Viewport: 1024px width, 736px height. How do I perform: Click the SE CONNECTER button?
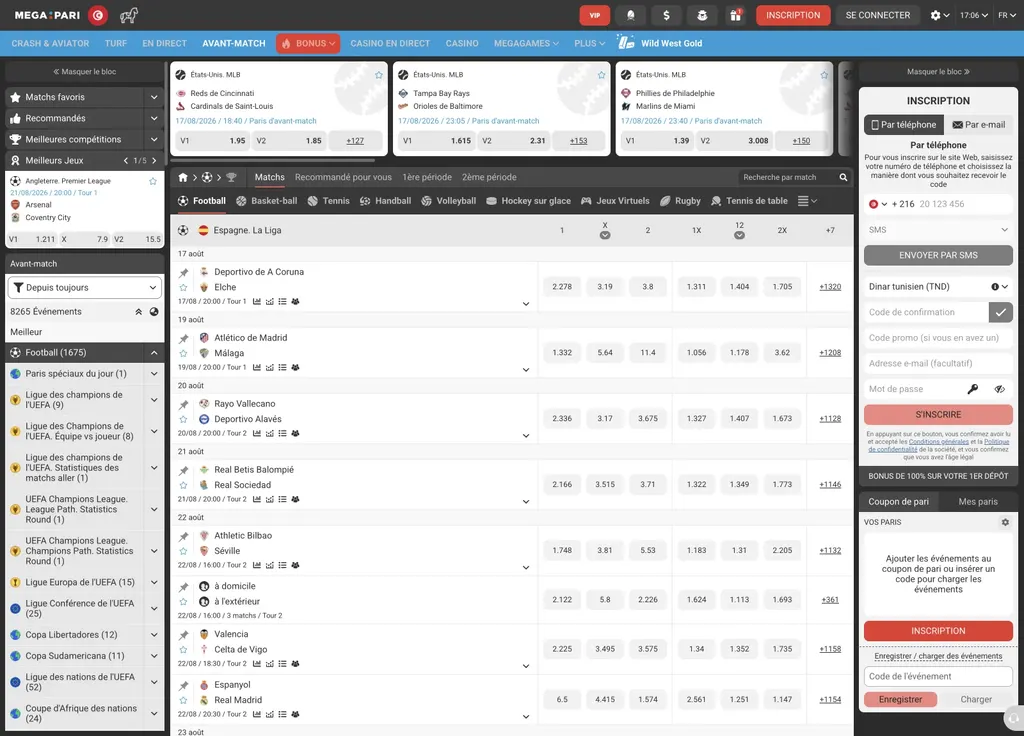click(877, 15)
